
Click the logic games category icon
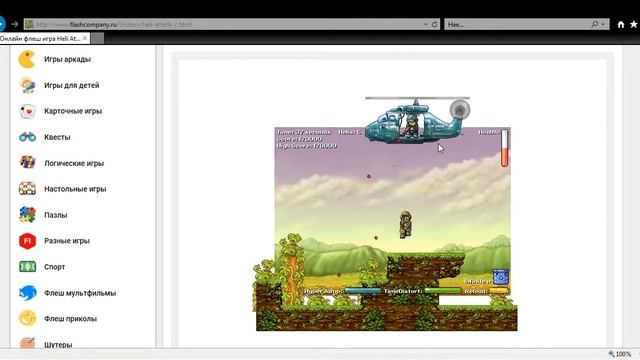click(27, 163)
